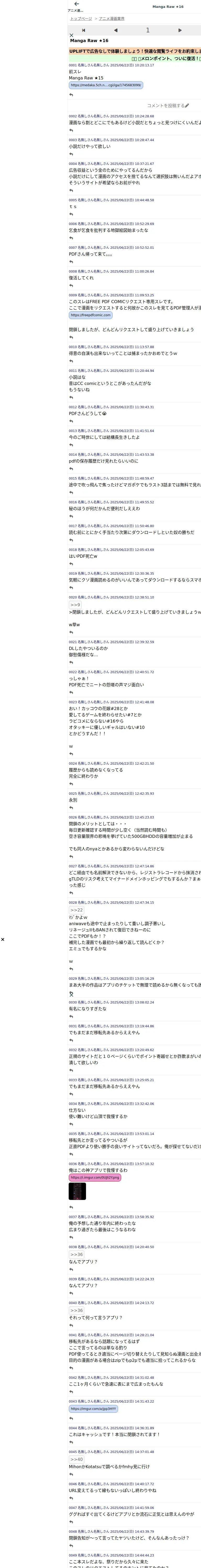The width and height of the screenshot is (201, 1568).
Task: Go to previous page arrow
Action: click(x=116, y=30)
